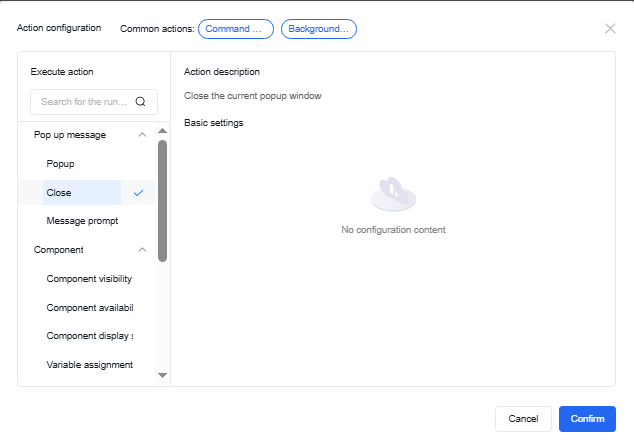Select the Close action item
Screen dimensions: 634x447
coord(59,192)
